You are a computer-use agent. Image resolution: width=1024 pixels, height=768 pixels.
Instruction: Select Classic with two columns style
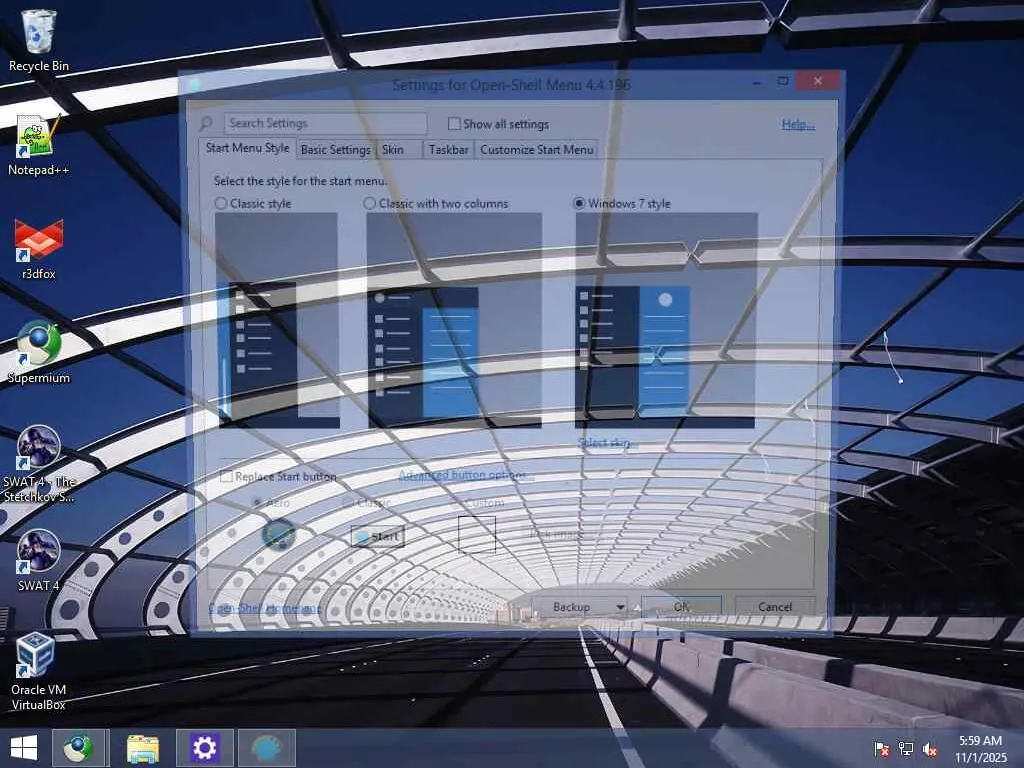pos(370,204)
